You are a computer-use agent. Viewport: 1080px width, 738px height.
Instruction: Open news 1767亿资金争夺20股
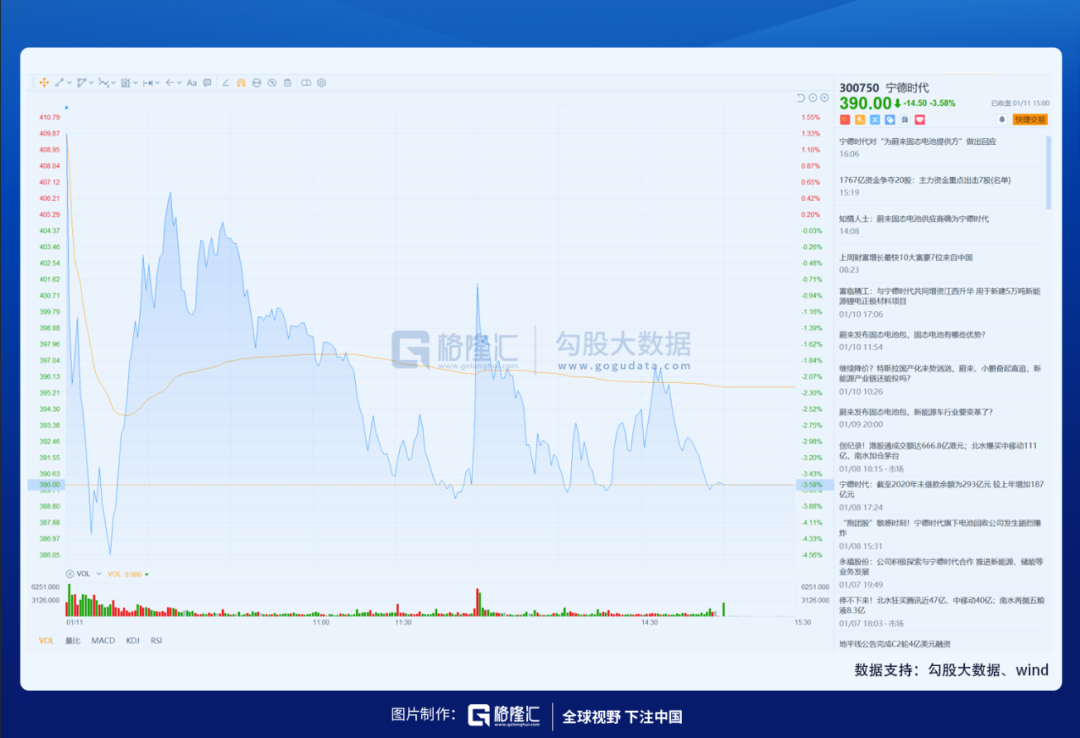[x=925, y=180]
